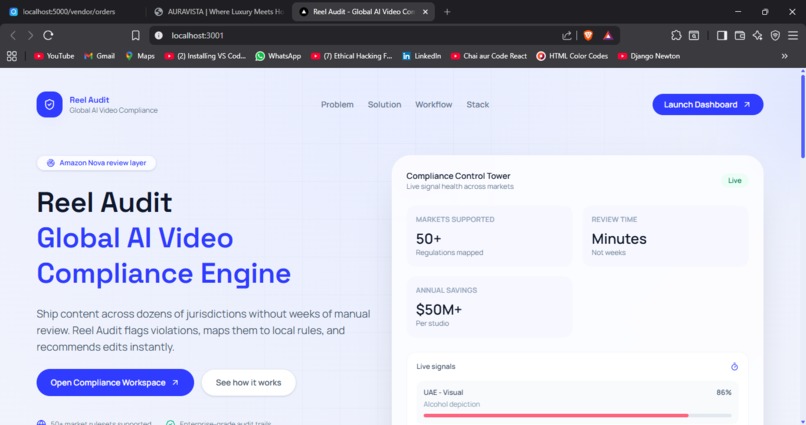Screen dimensions: 806x425
Task: Open the Maps bookmark
Action: click(140, 56)
